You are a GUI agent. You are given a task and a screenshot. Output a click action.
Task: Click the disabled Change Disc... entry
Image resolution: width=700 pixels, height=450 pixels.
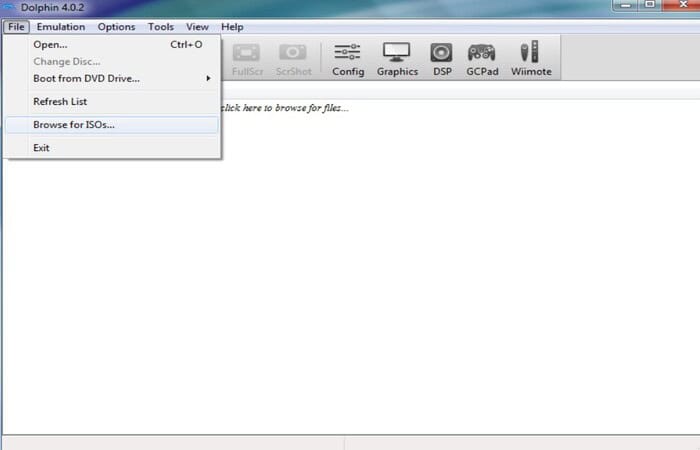click(112, 62)
